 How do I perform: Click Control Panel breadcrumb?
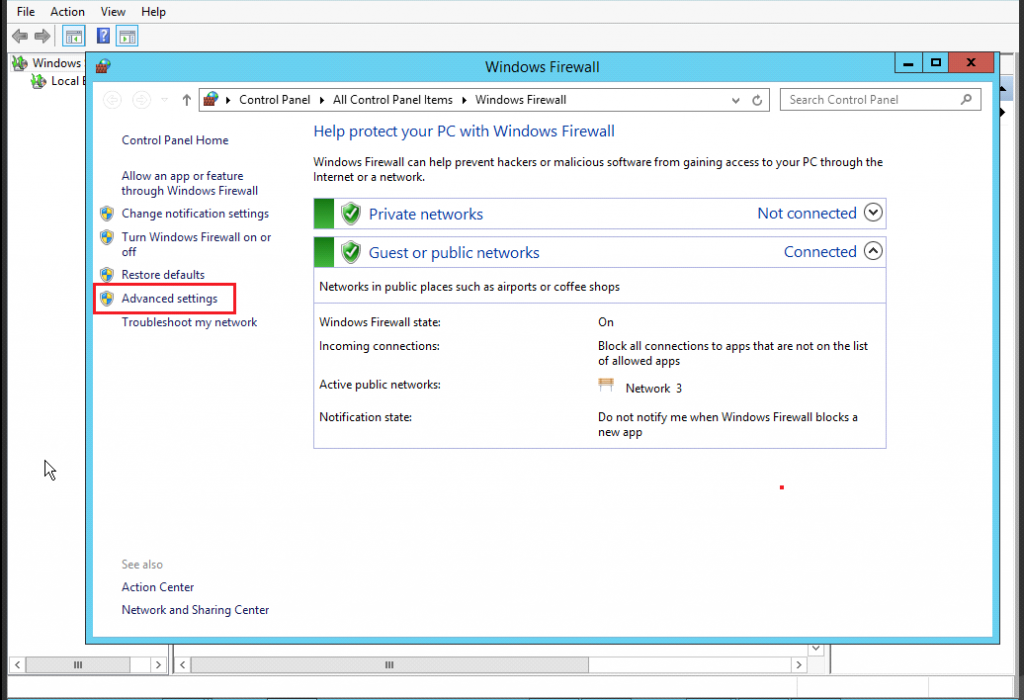click(x=274, y=100)
